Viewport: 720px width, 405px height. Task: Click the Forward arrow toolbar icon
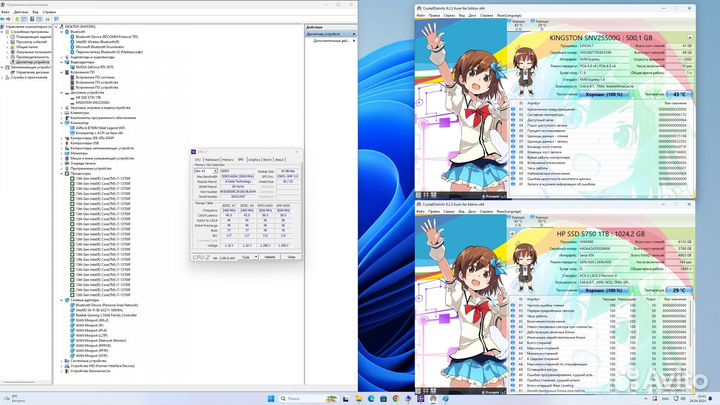click(x=9, y=19)
